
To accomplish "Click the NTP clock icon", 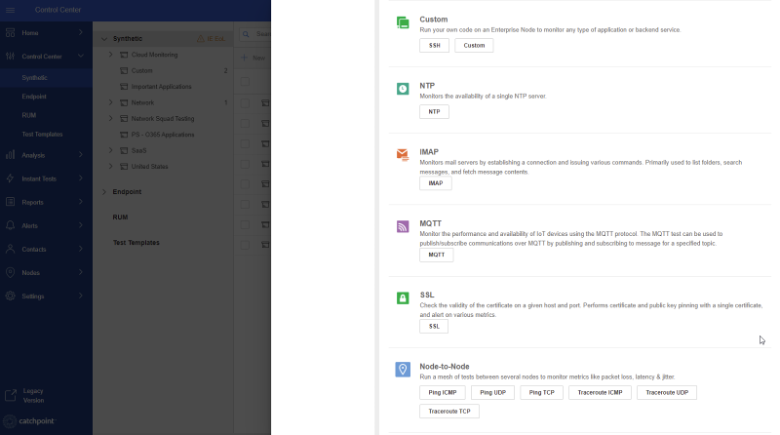I will [x=403, y=89].
